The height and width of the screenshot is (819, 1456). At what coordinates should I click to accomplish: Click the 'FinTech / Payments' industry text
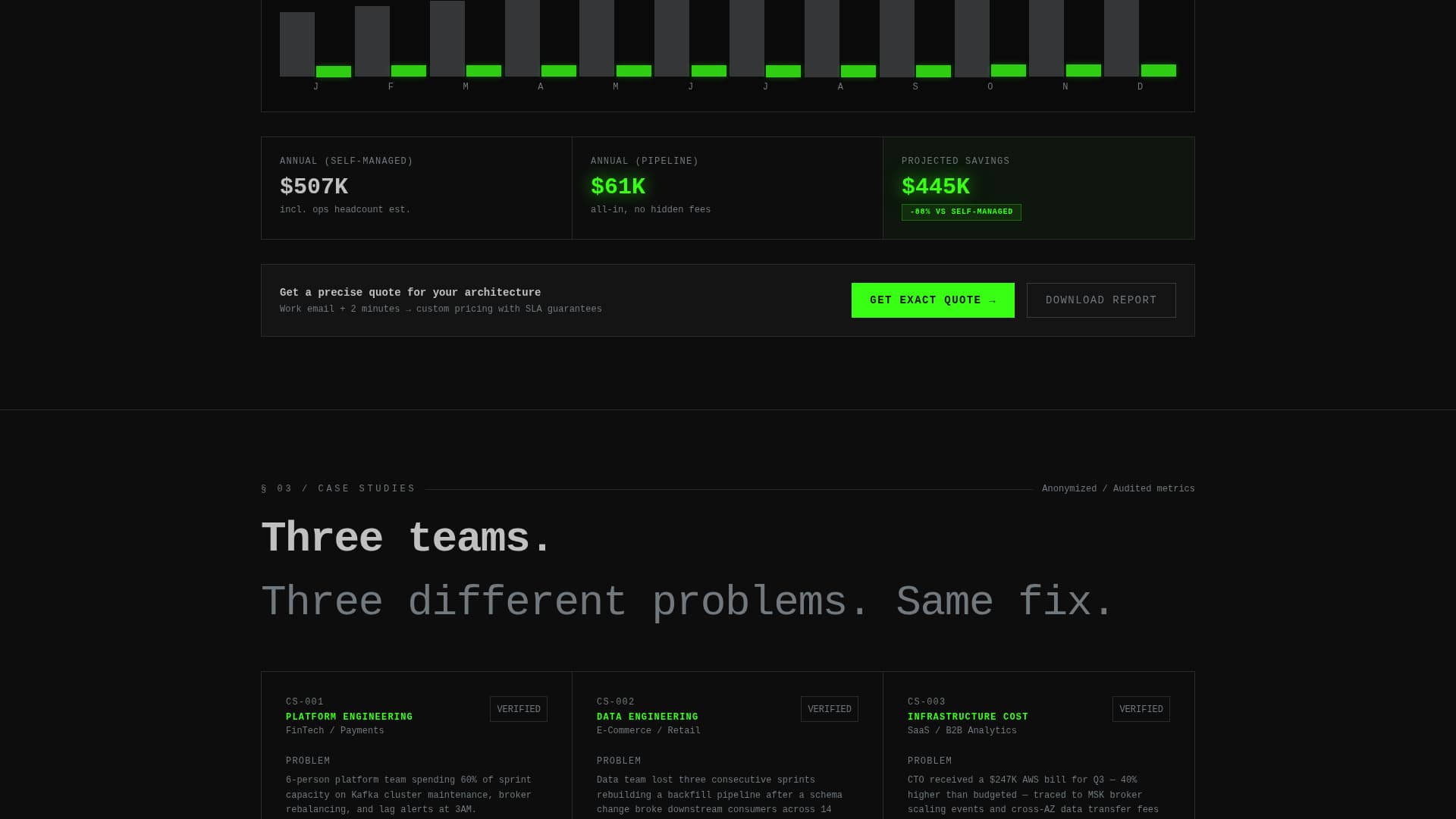pos(335,731)
